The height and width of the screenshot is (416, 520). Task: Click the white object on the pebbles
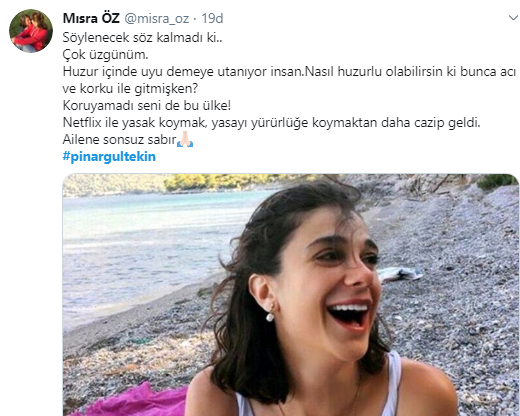point(400,275)
